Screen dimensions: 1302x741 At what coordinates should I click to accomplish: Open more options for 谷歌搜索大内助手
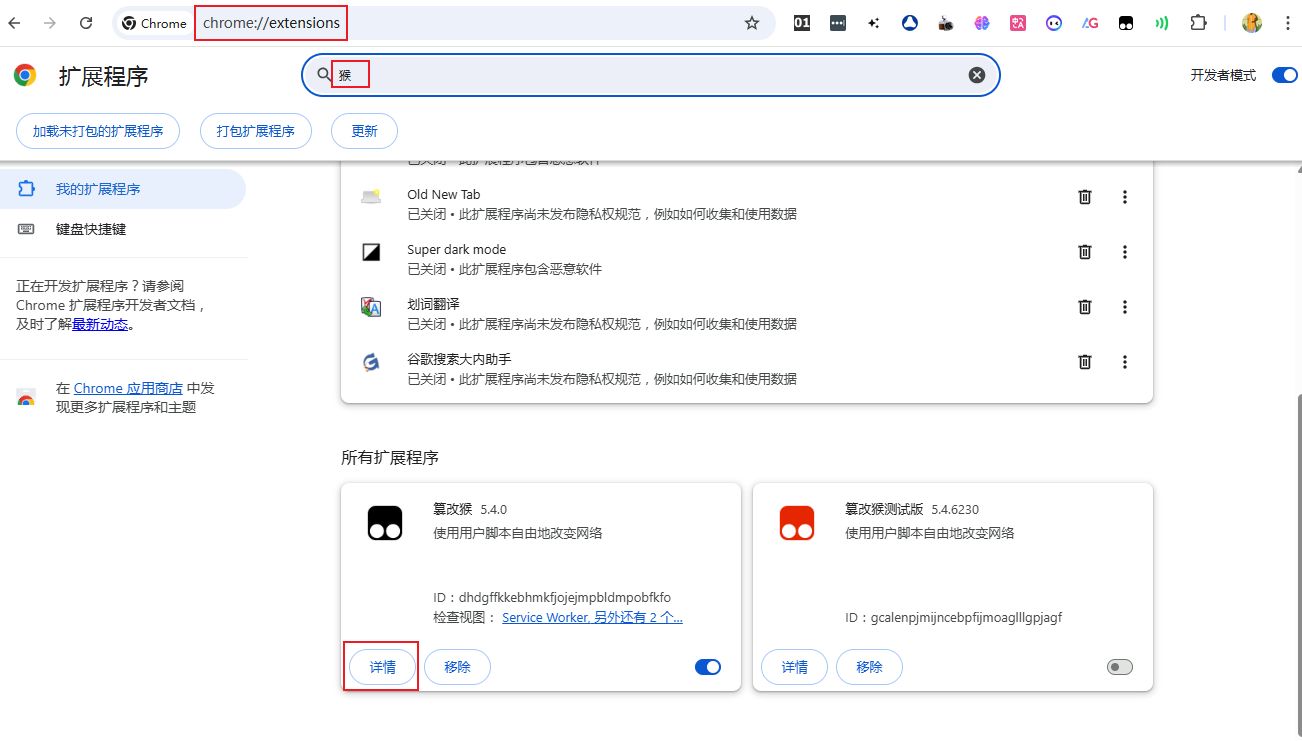point(1125,362)
